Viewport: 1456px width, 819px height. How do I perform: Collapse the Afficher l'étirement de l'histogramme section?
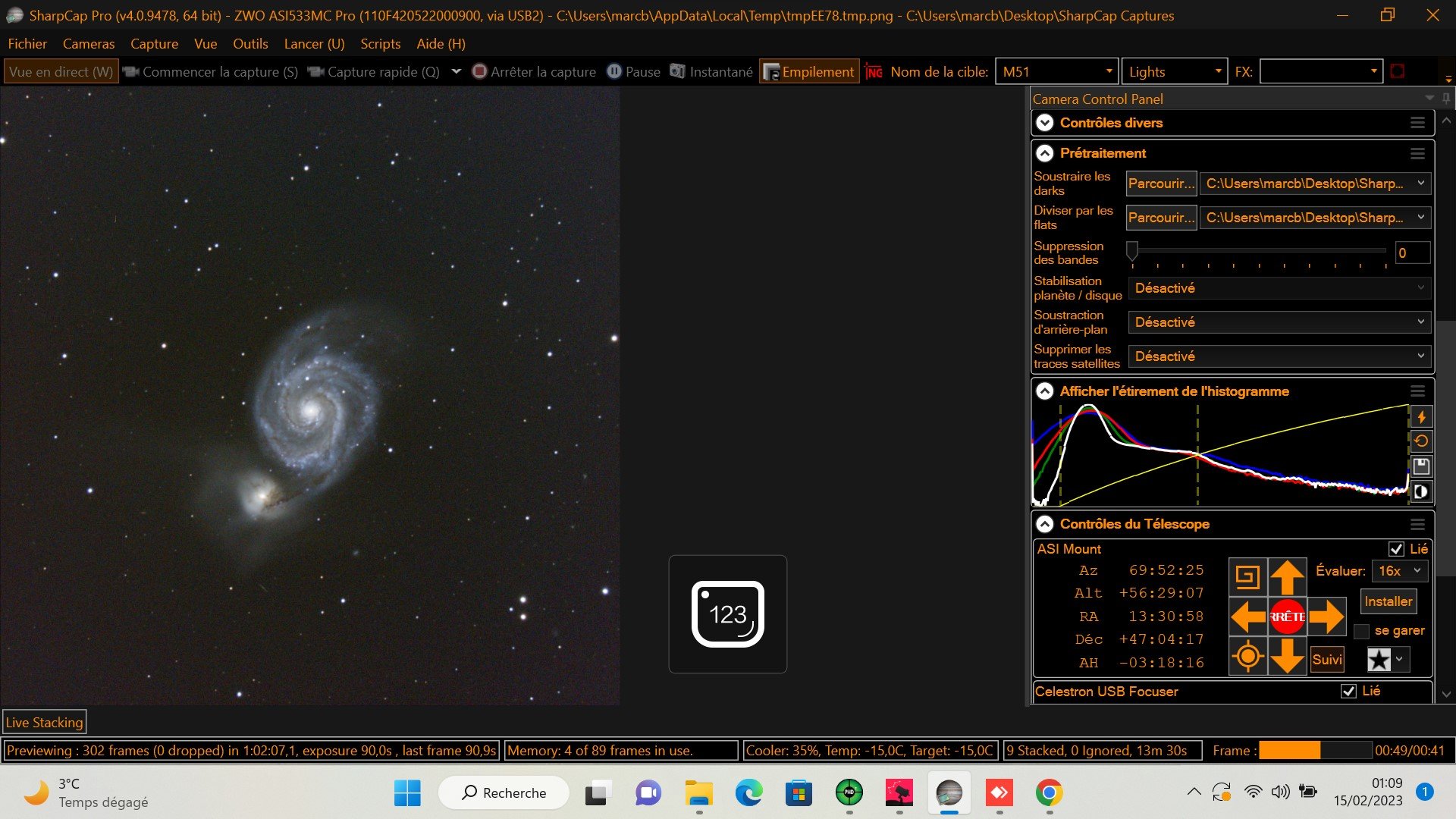coord(1045,391)
